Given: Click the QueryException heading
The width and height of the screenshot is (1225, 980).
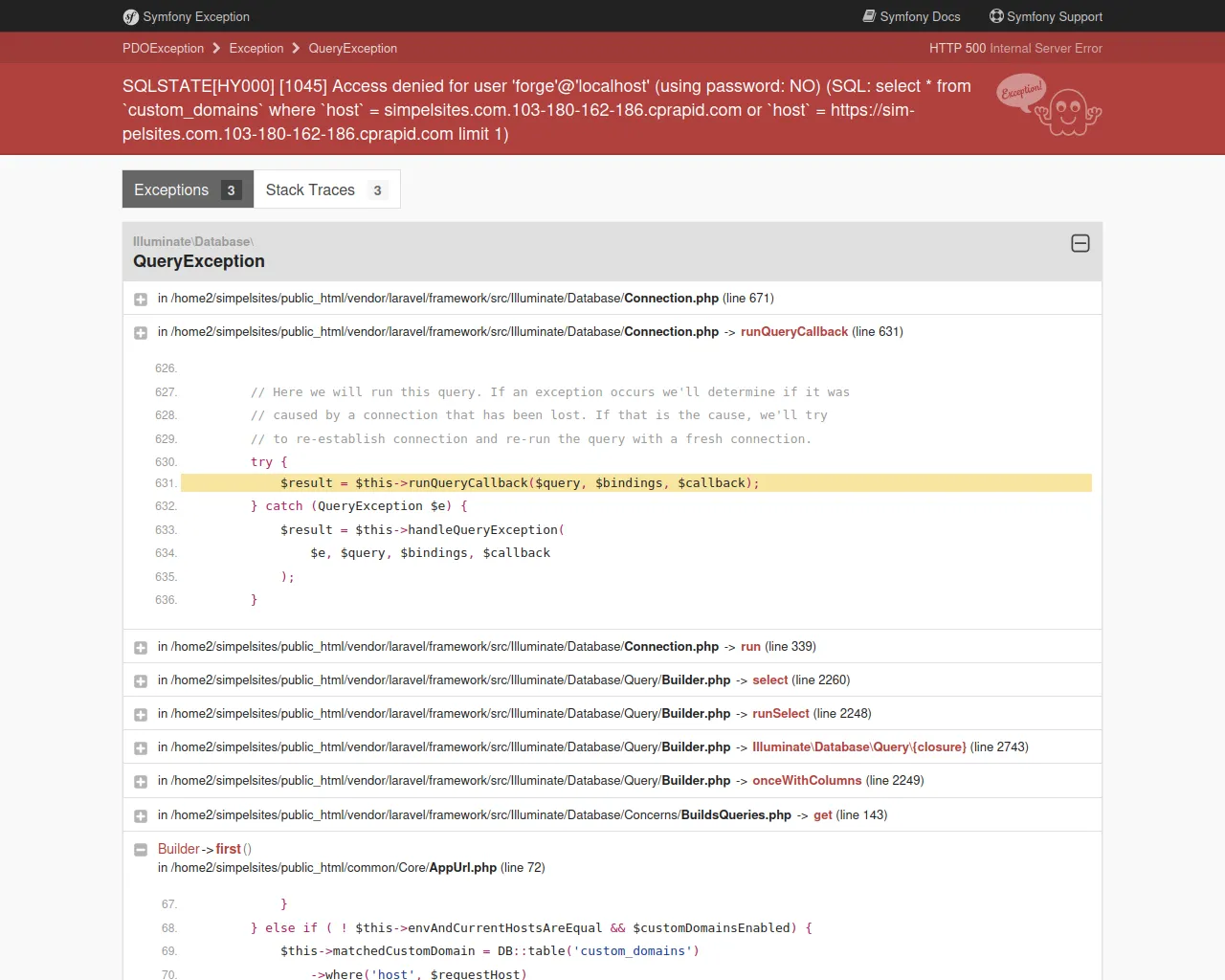Looking at the screenshot, I should click(199, 261).
